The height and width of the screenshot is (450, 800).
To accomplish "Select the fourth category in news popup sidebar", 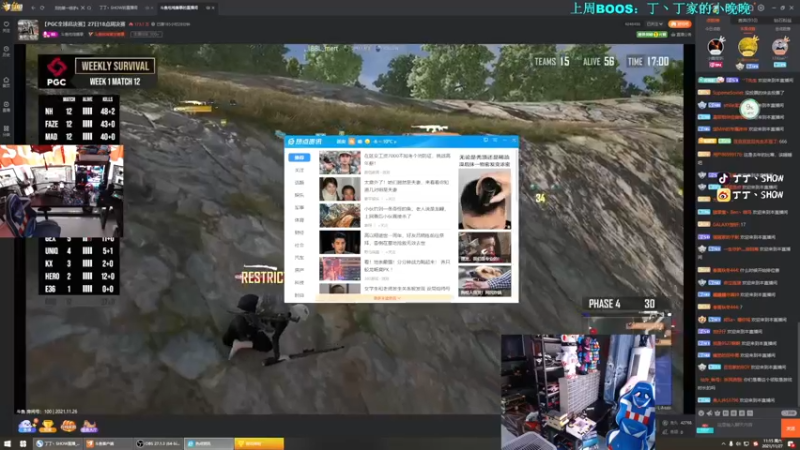I will 299,195.
